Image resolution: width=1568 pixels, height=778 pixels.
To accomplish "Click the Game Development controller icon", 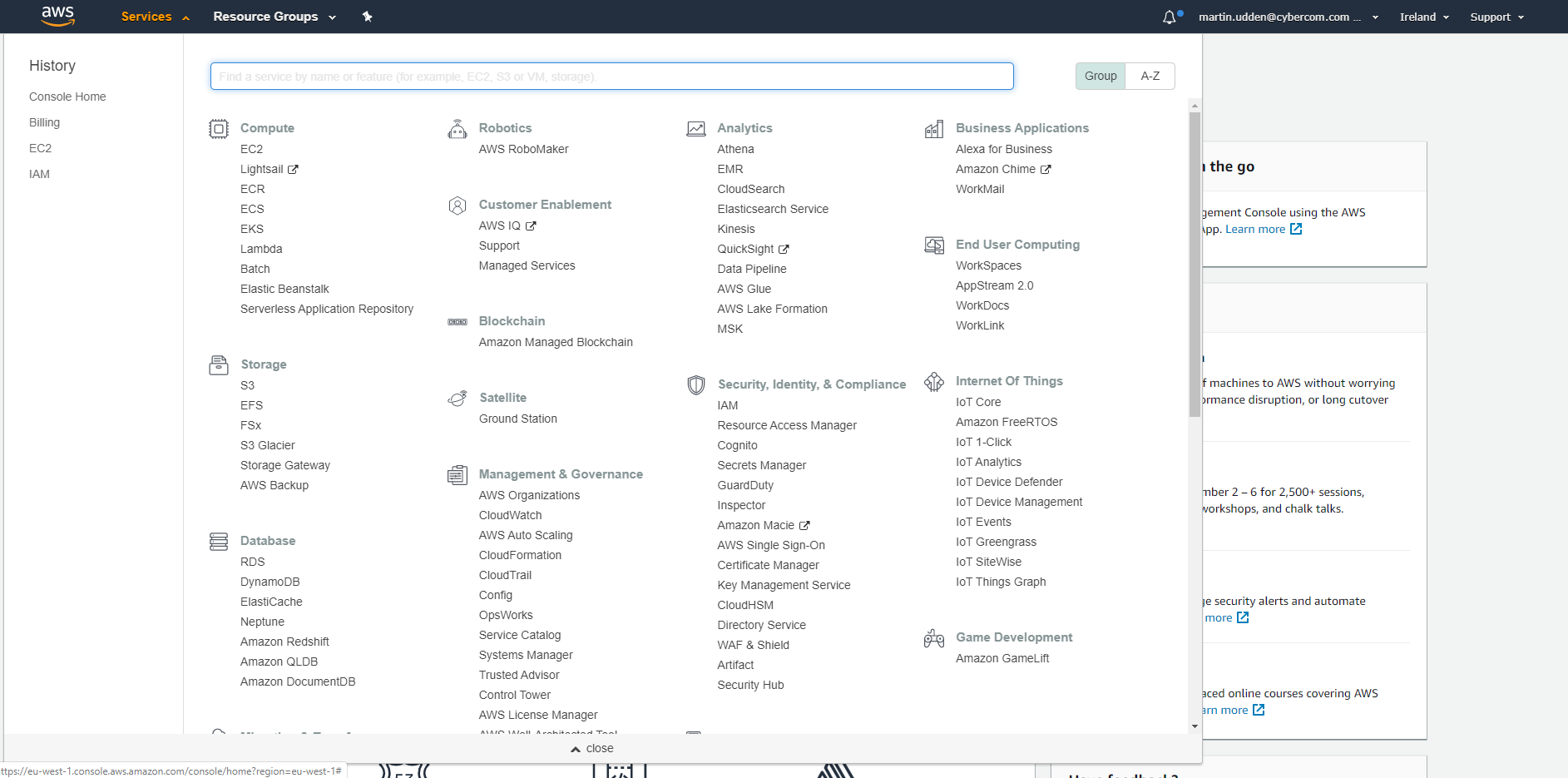I will point(934,638).
